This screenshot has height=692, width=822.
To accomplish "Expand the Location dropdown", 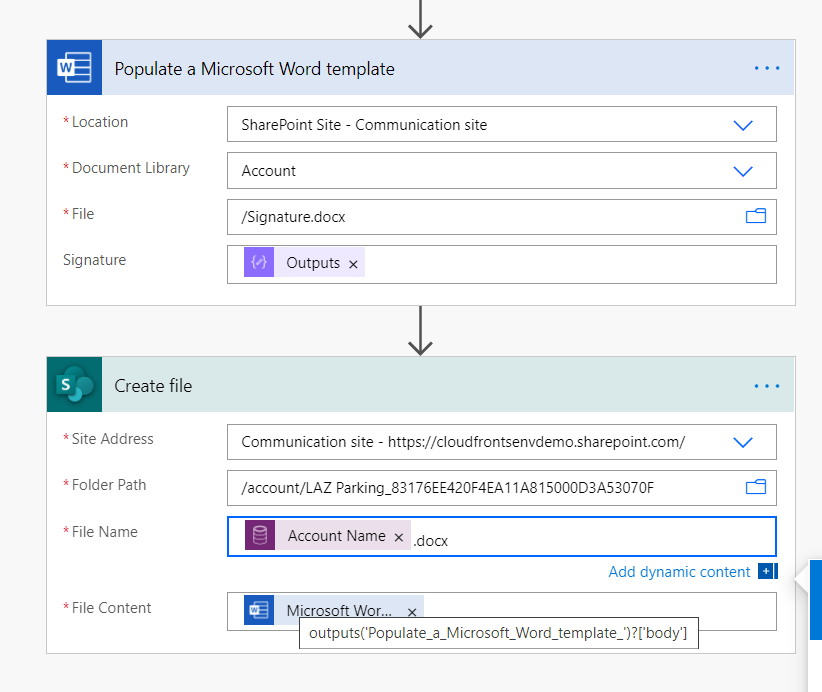I will point(743,125).
